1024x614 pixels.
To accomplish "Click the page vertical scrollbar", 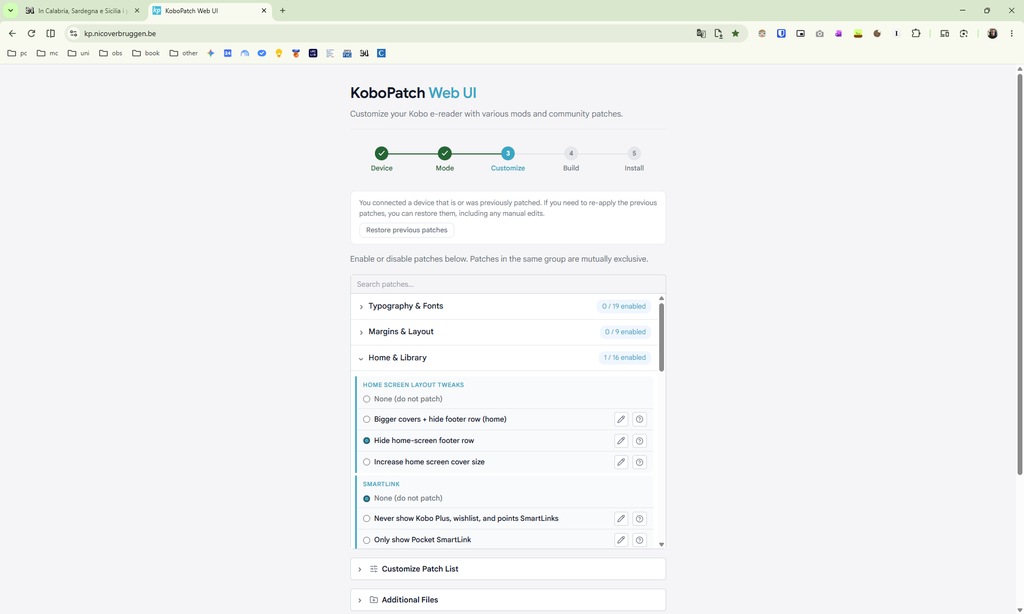I will (1019, 274).
